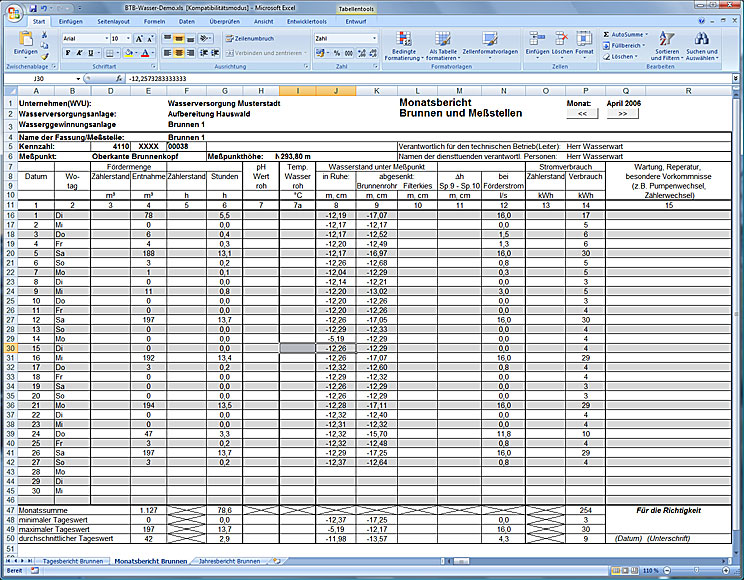This screenshot has height=580, width=744.
Task: Open the Format cells menu
Action: pyautogui.click(x=584, y=43)
